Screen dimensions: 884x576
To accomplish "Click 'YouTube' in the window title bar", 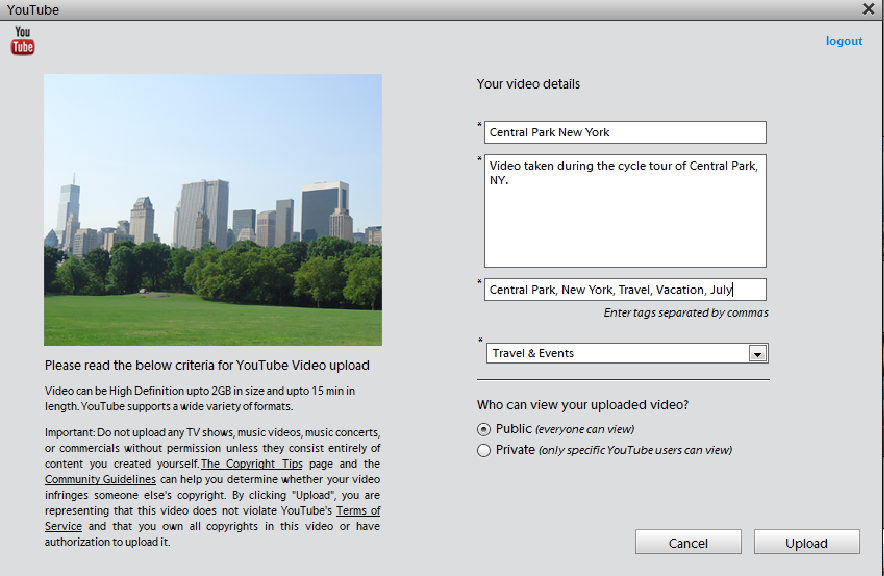I will pyautogui.click(x=33, y=10).
